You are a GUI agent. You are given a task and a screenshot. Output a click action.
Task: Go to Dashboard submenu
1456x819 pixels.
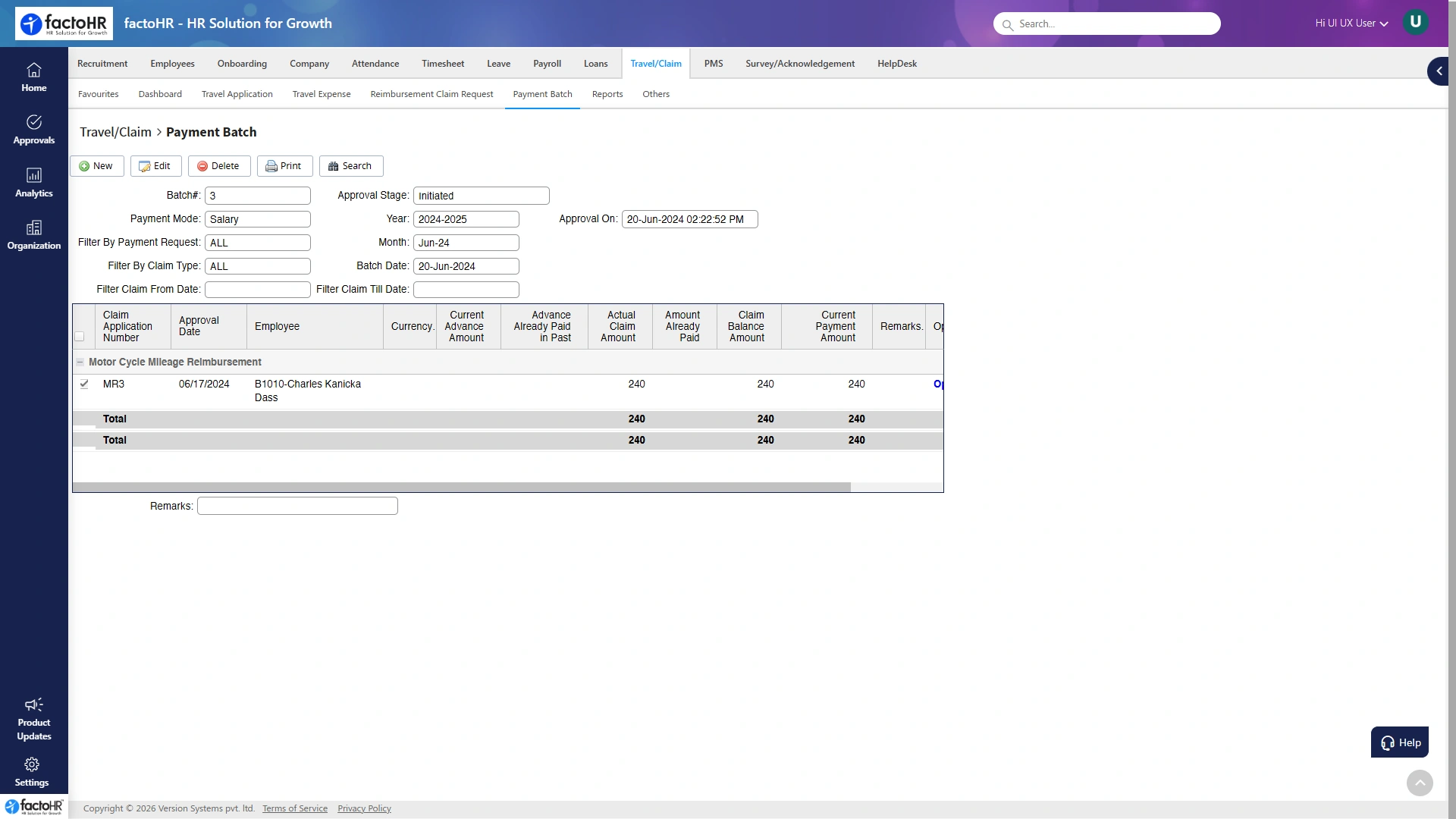(x=160, y=94)
